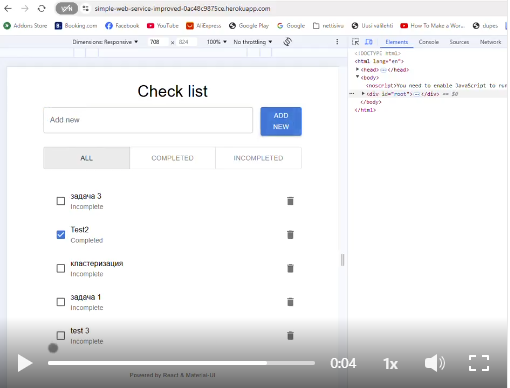Switch to the Network tab

click(490, 42)
